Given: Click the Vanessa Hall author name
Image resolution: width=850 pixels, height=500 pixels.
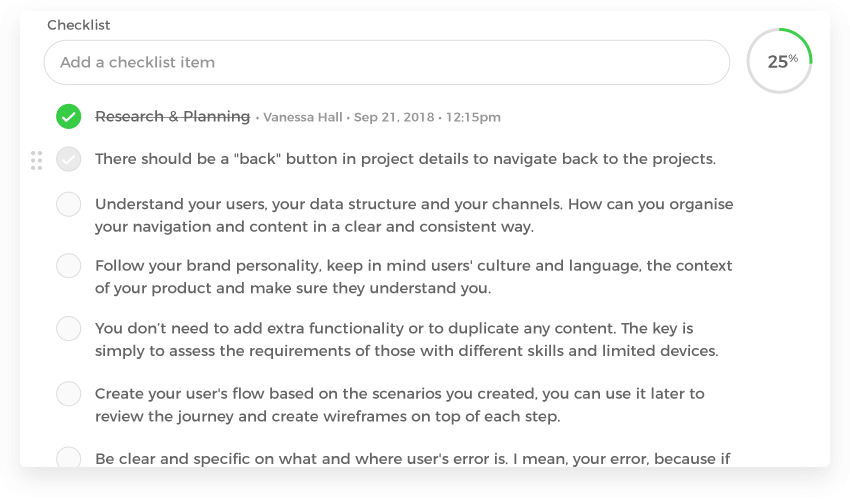Looking at the screenshot, I should click(303, 118).
